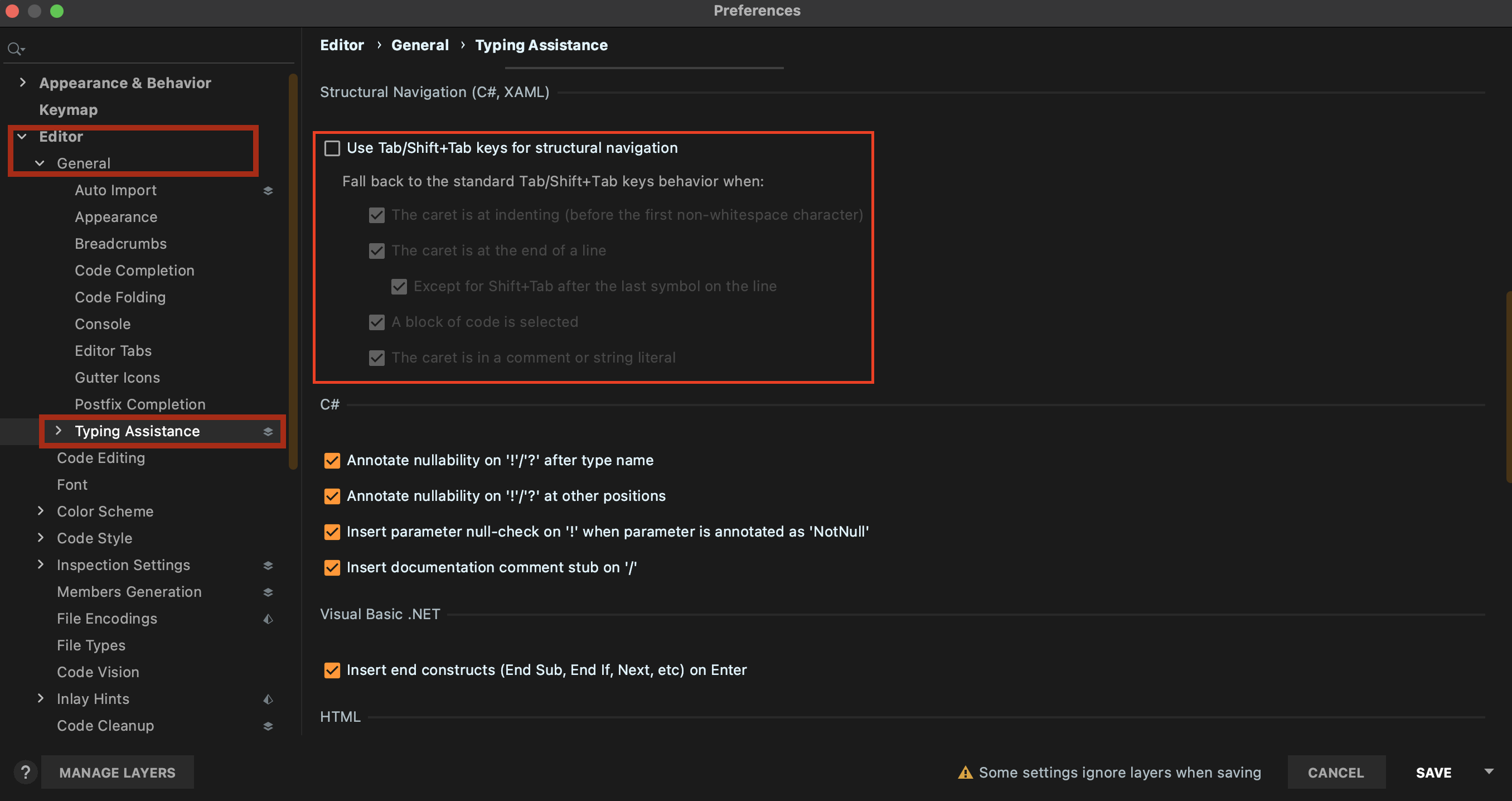The height and width of the screenshot is (801, 1512).
Task: Open help with the question mark button
Action: 25,772
